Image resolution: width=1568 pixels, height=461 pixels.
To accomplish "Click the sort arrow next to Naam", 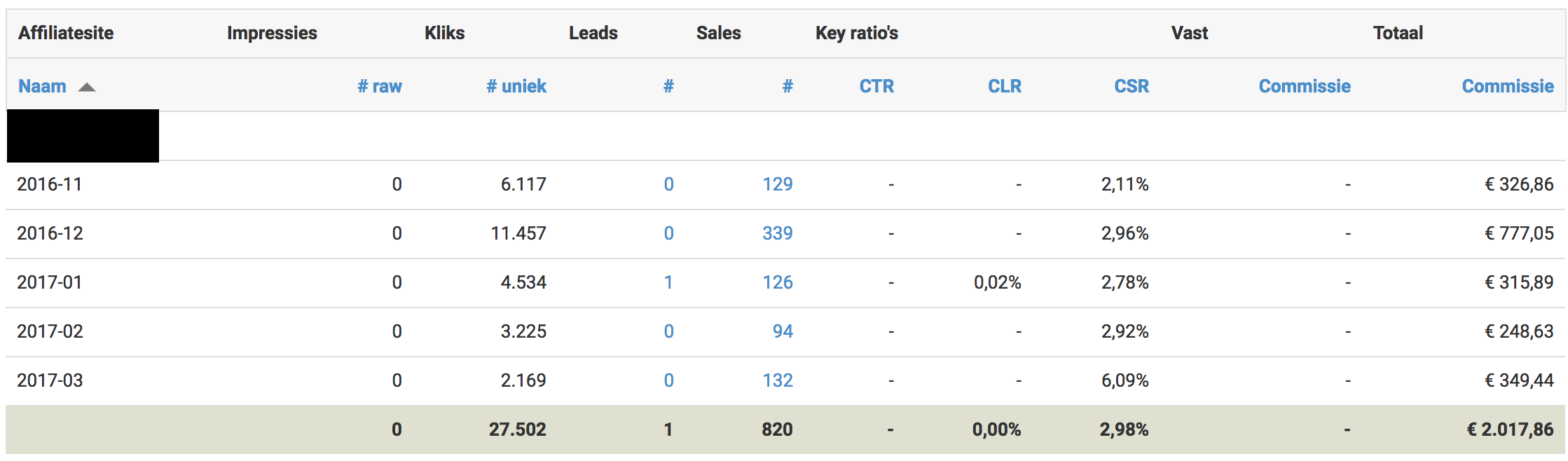I will pos(87,88).
